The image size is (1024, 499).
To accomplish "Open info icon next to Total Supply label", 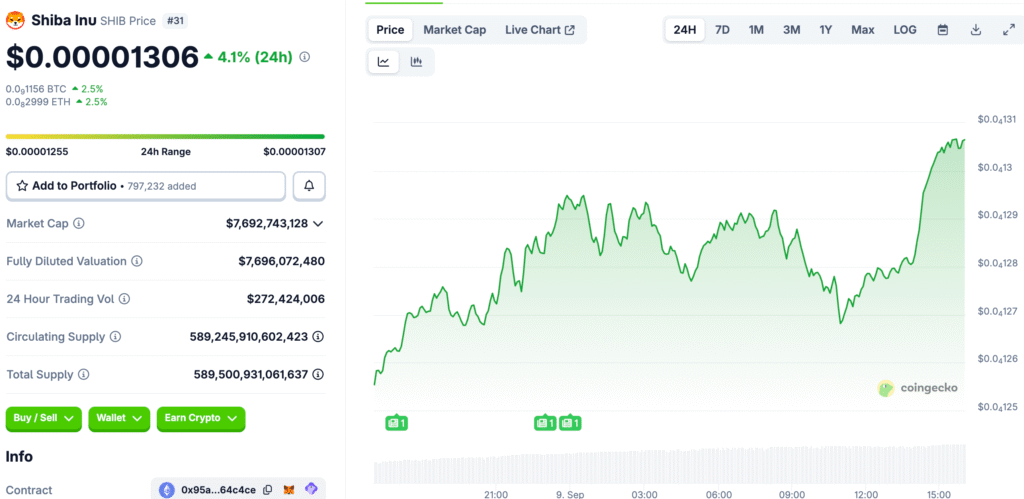I will click(84, 375).
